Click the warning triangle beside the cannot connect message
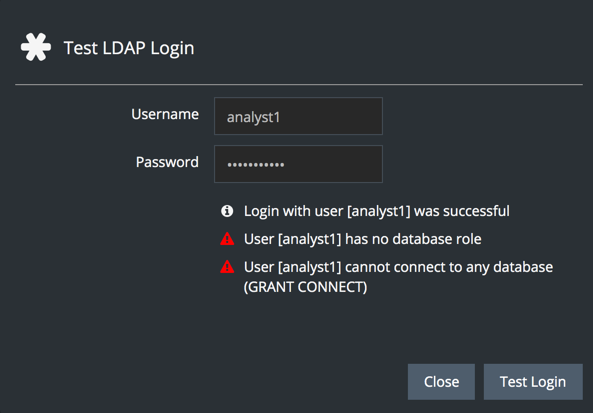The image size is (593, 413). click(x=227, y=267)
